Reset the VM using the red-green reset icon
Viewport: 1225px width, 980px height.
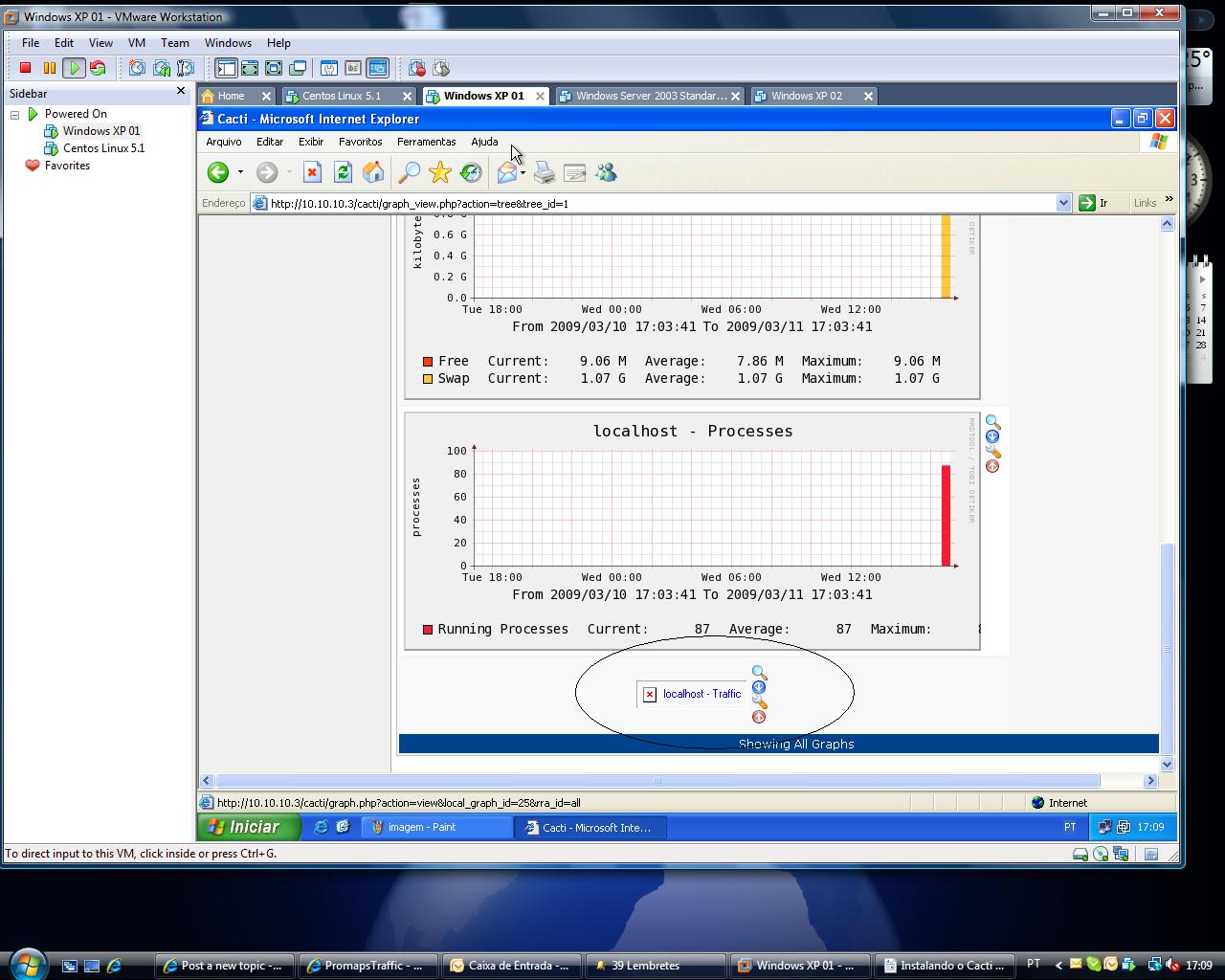pyautogui.click(x=98, y=68)
